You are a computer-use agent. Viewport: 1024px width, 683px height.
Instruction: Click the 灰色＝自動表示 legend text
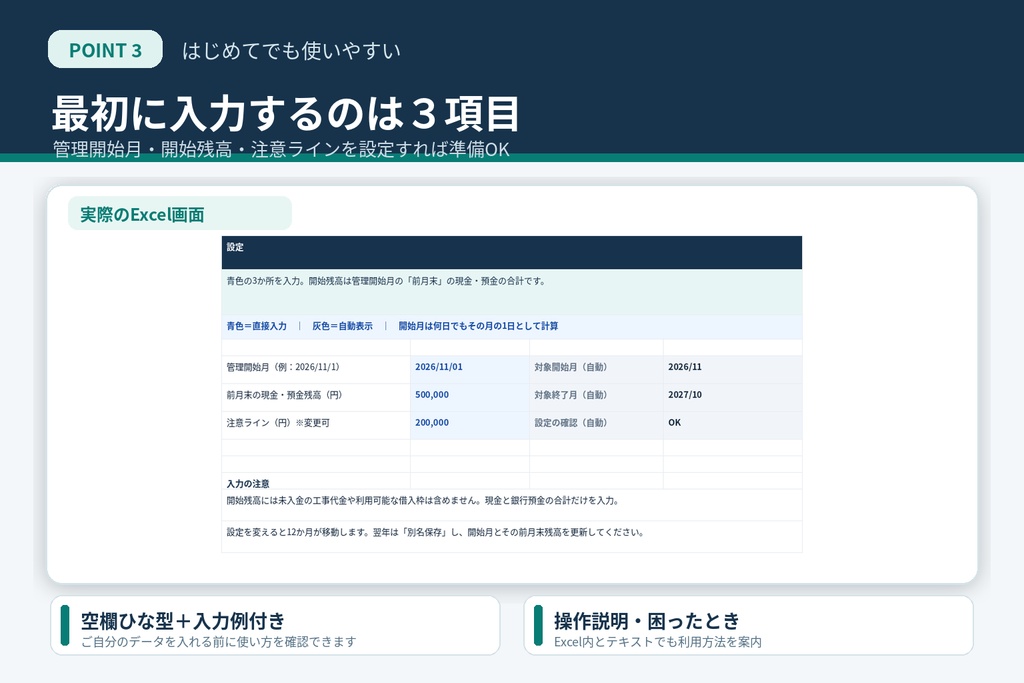tap(342, 326)
